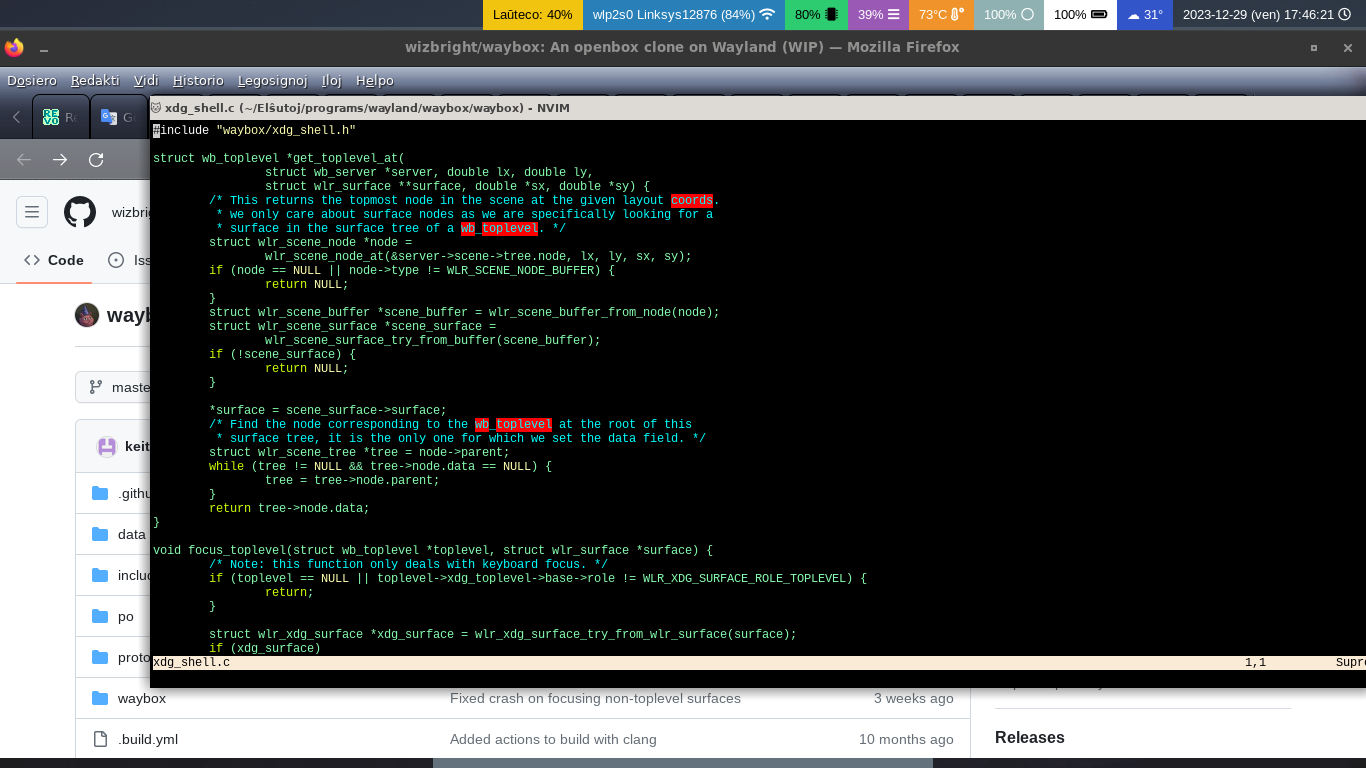Open commit 'Added actions to build with clang'
1366x768 pixels.
click(553, 739)
